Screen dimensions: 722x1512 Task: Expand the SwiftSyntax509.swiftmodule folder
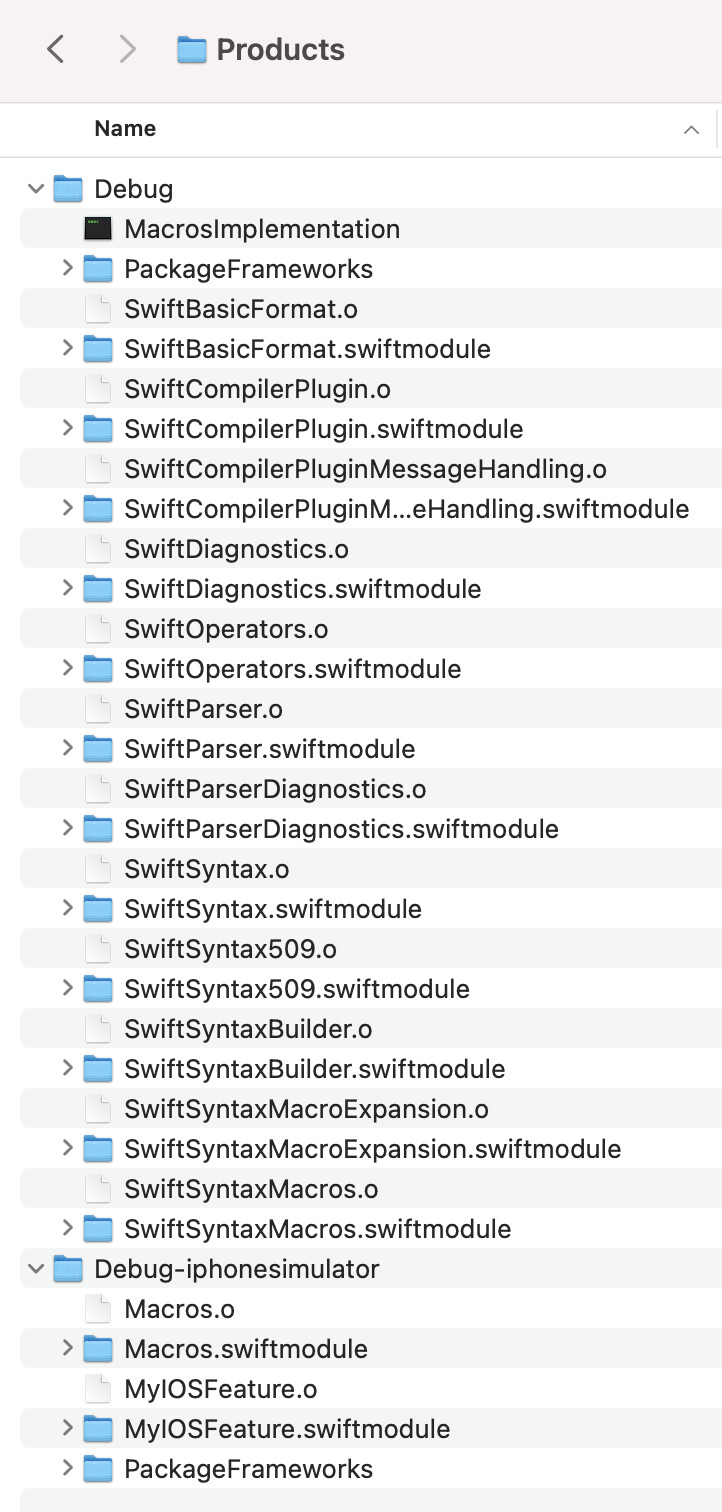coord(67,989)
